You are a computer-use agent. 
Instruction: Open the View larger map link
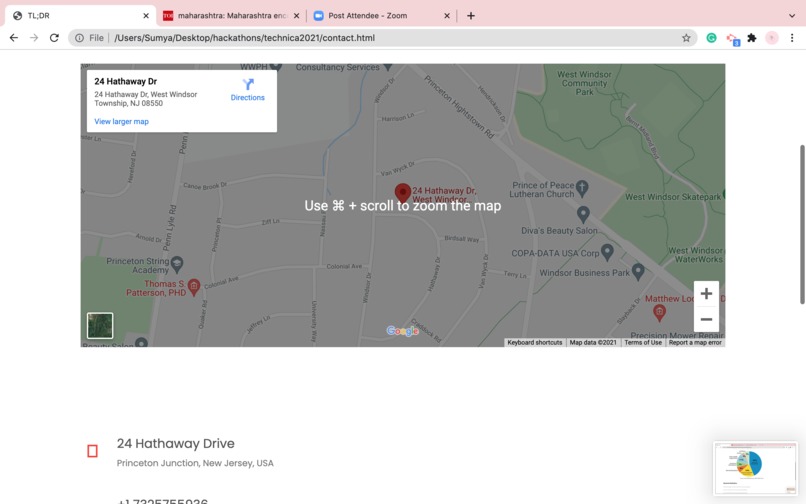tap(121, 121)
